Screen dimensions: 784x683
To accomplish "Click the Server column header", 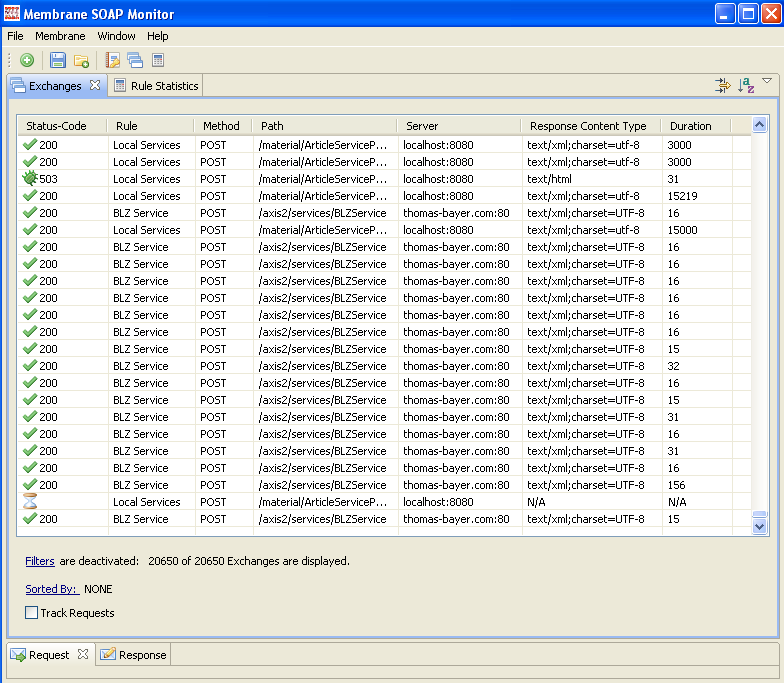I will coord(459,126).
